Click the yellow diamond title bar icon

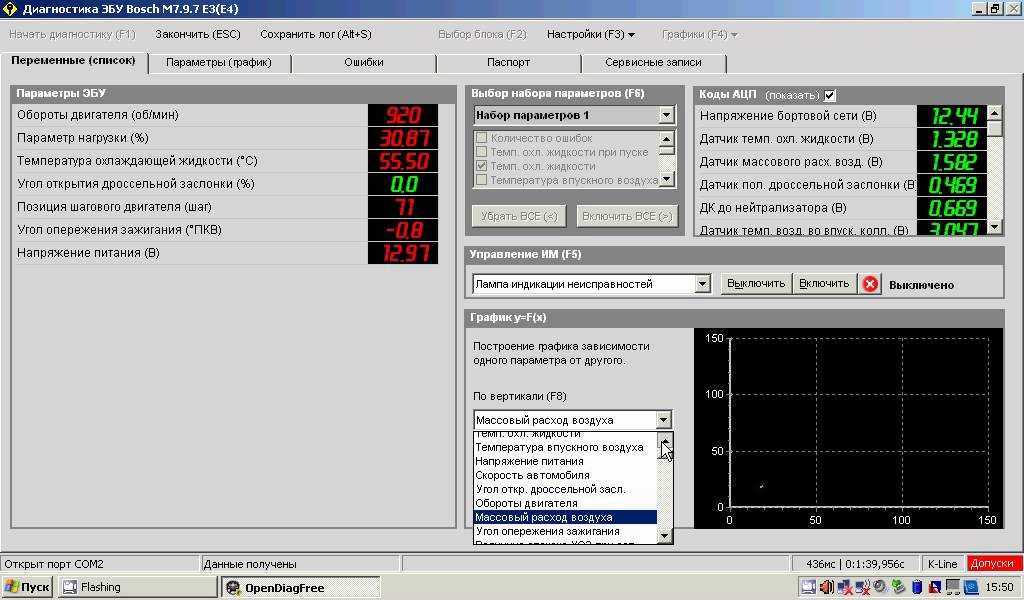9,8
